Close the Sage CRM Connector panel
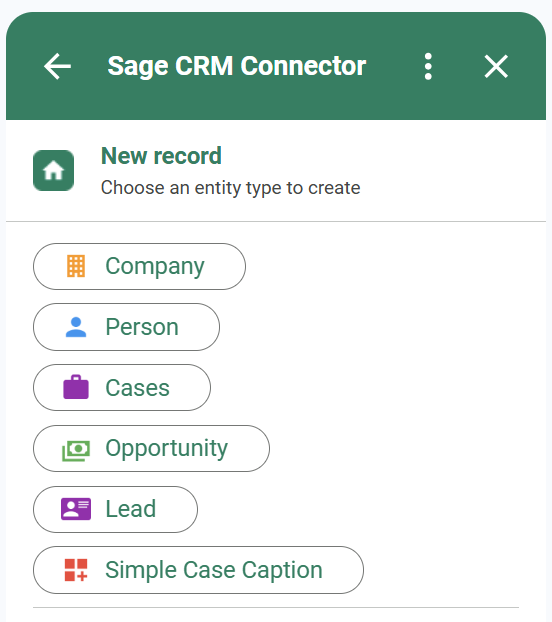 coord(496,66)
